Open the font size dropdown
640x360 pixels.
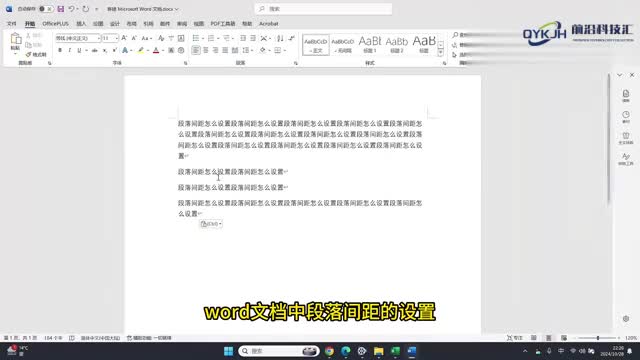(x=117, y=38)
